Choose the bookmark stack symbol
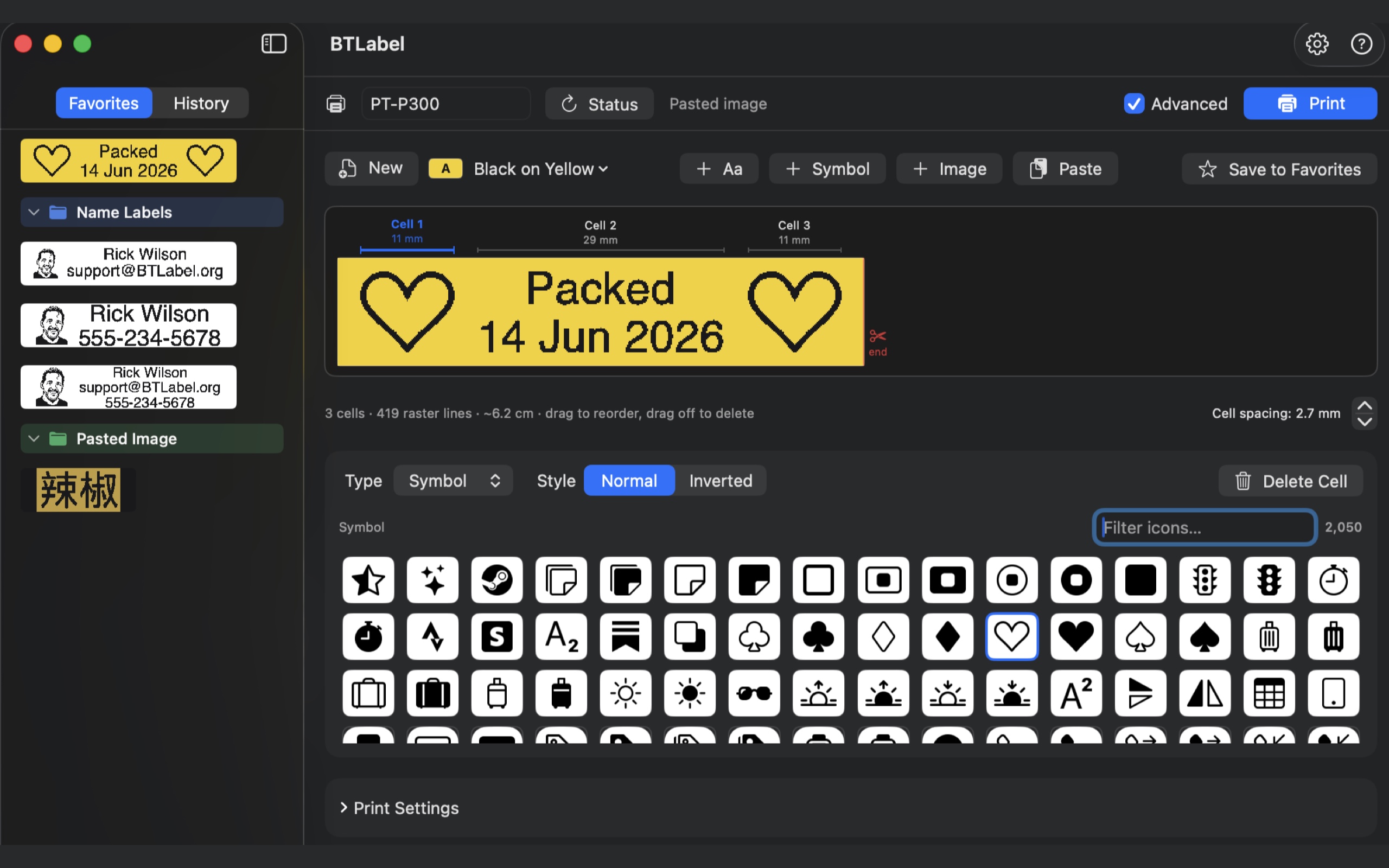 626,637
